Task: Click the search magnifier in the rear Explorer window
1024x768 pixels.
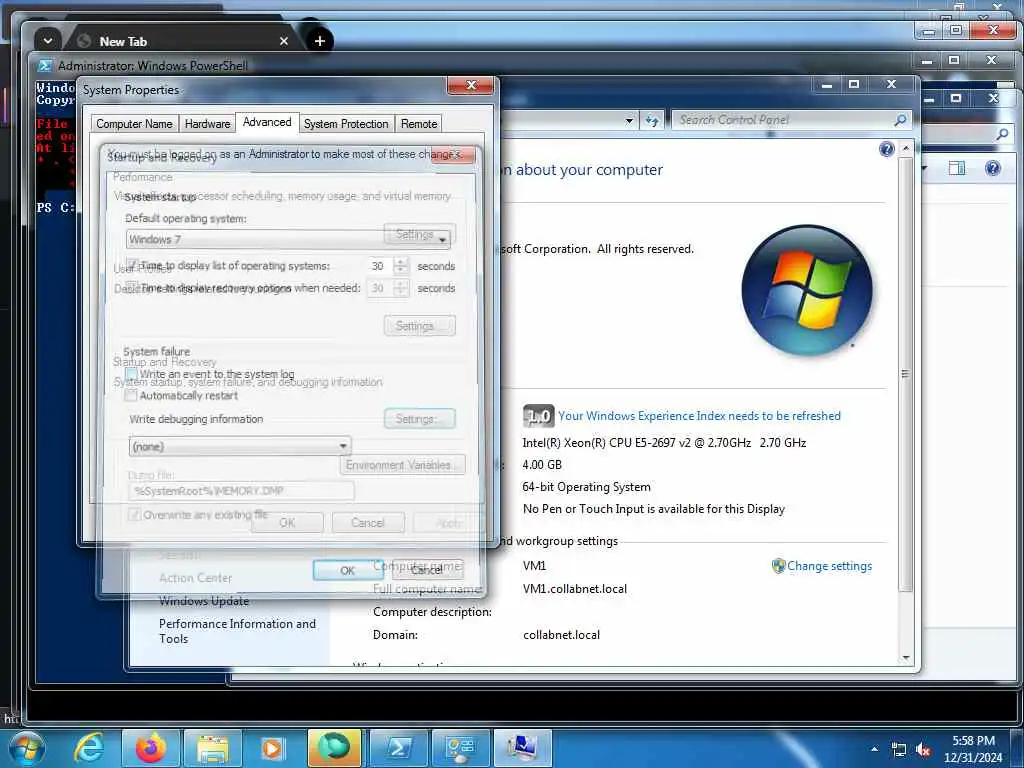Action: tap(1002, 134)
